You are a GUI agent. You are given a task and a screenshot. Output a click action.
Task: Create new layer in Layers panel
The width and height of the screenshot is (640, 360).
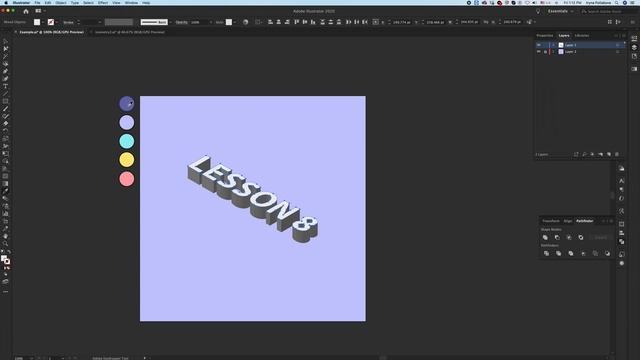[609, 154]
